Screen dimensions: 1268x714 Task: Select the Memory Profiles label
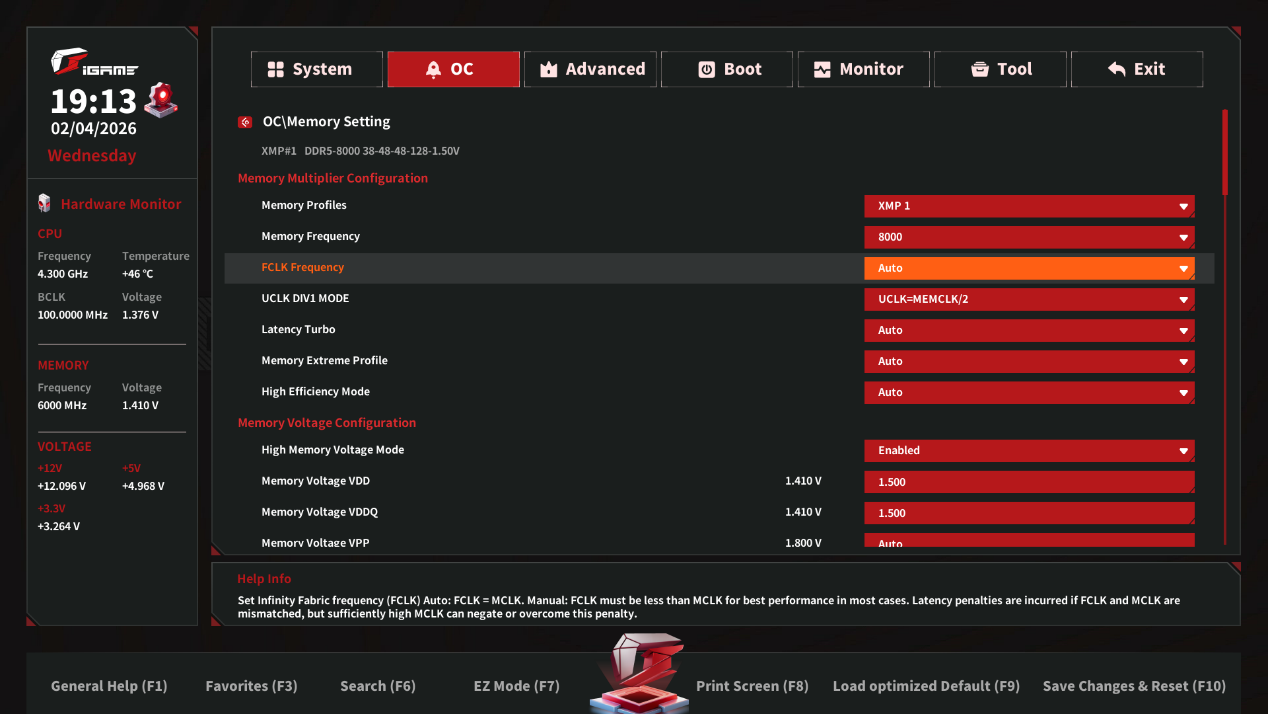[x=304, y=205]
